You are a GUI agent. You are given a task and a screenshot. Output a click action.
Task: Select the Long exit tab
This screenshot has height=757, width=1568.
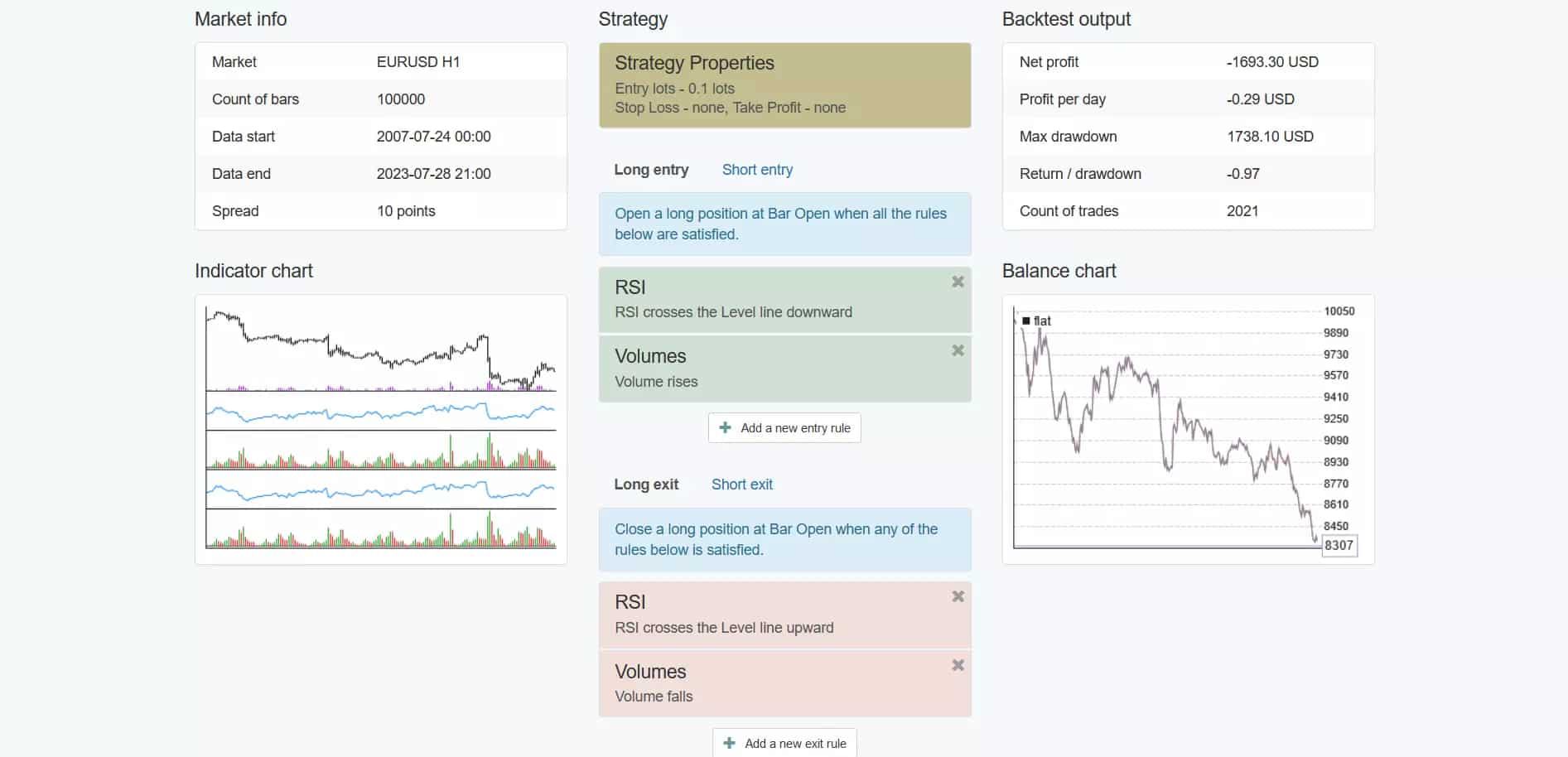[x=646, y=485]
